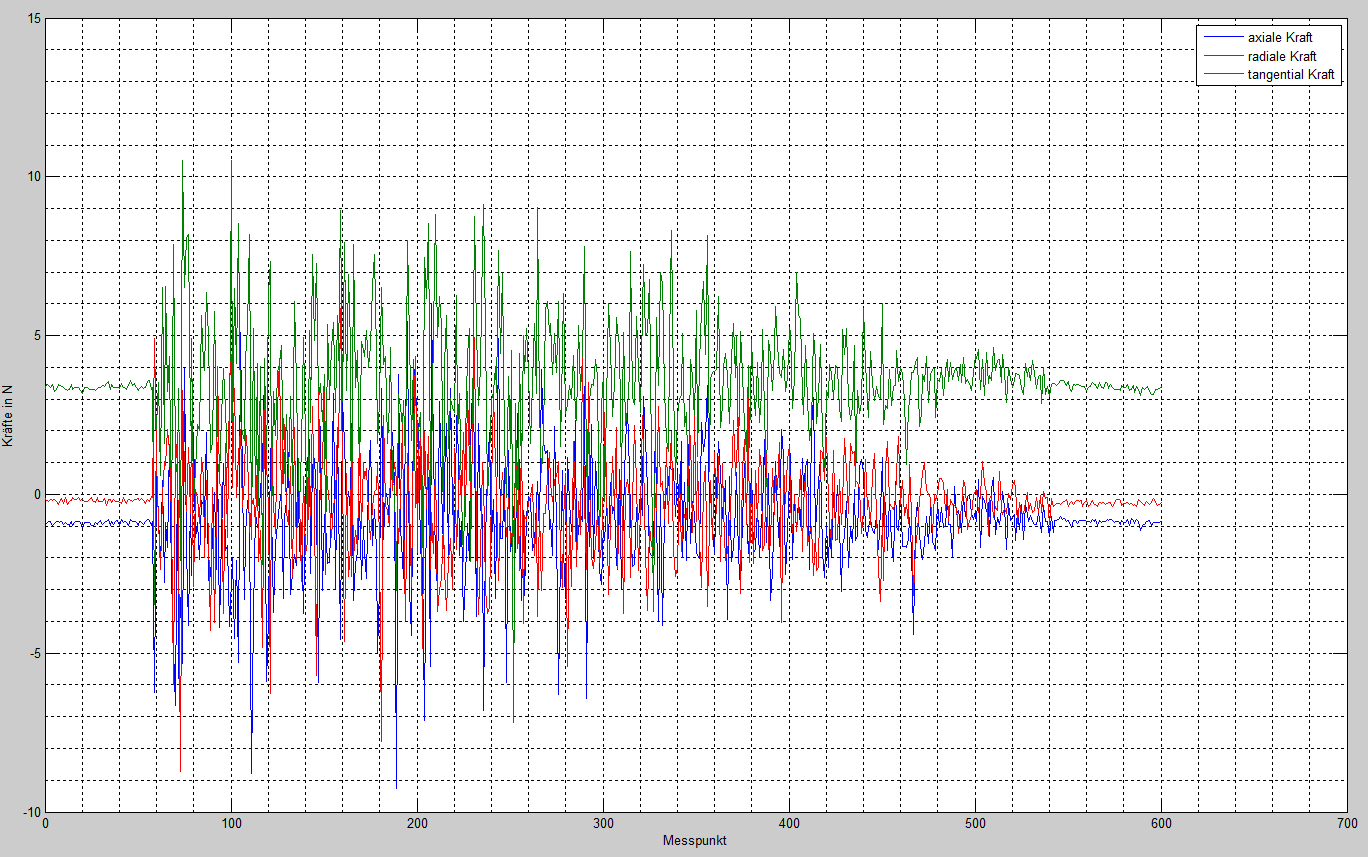The image size is (1368, 857).
Task: Click the y-axis tick label -5
Action: (x=33, y=654)
